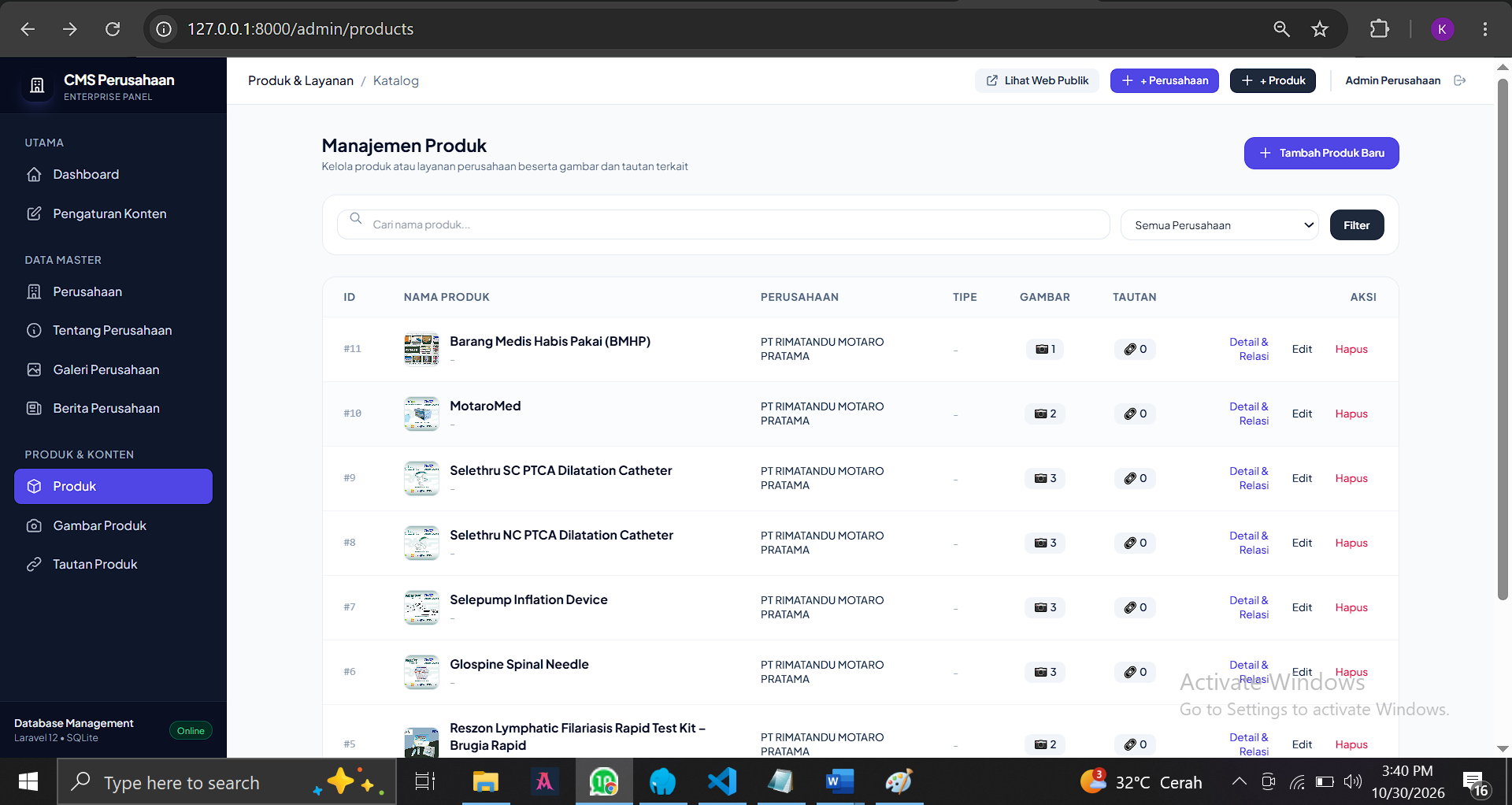1512x805 pixels.
Task: Click the link count badge for Selepump
Action: tap(1135, 607)
